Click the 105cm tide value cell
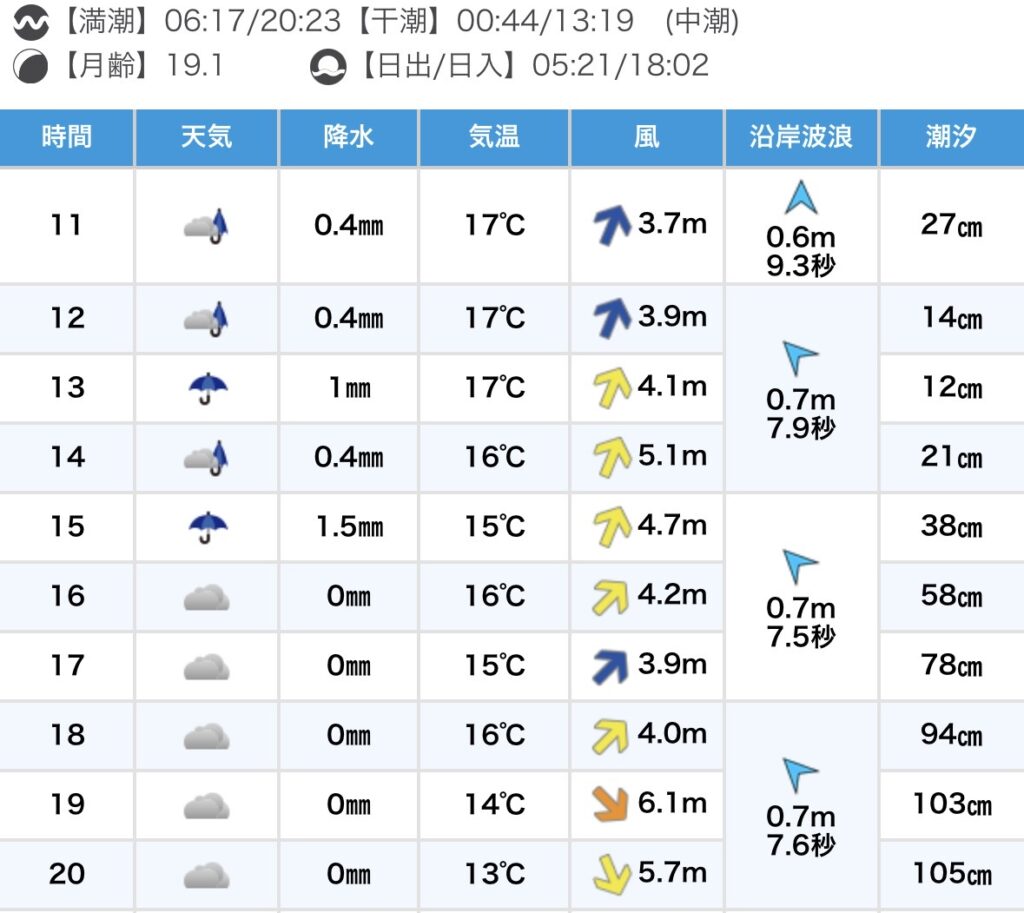Screen dimensions: 1024x913 coord(951,873)
